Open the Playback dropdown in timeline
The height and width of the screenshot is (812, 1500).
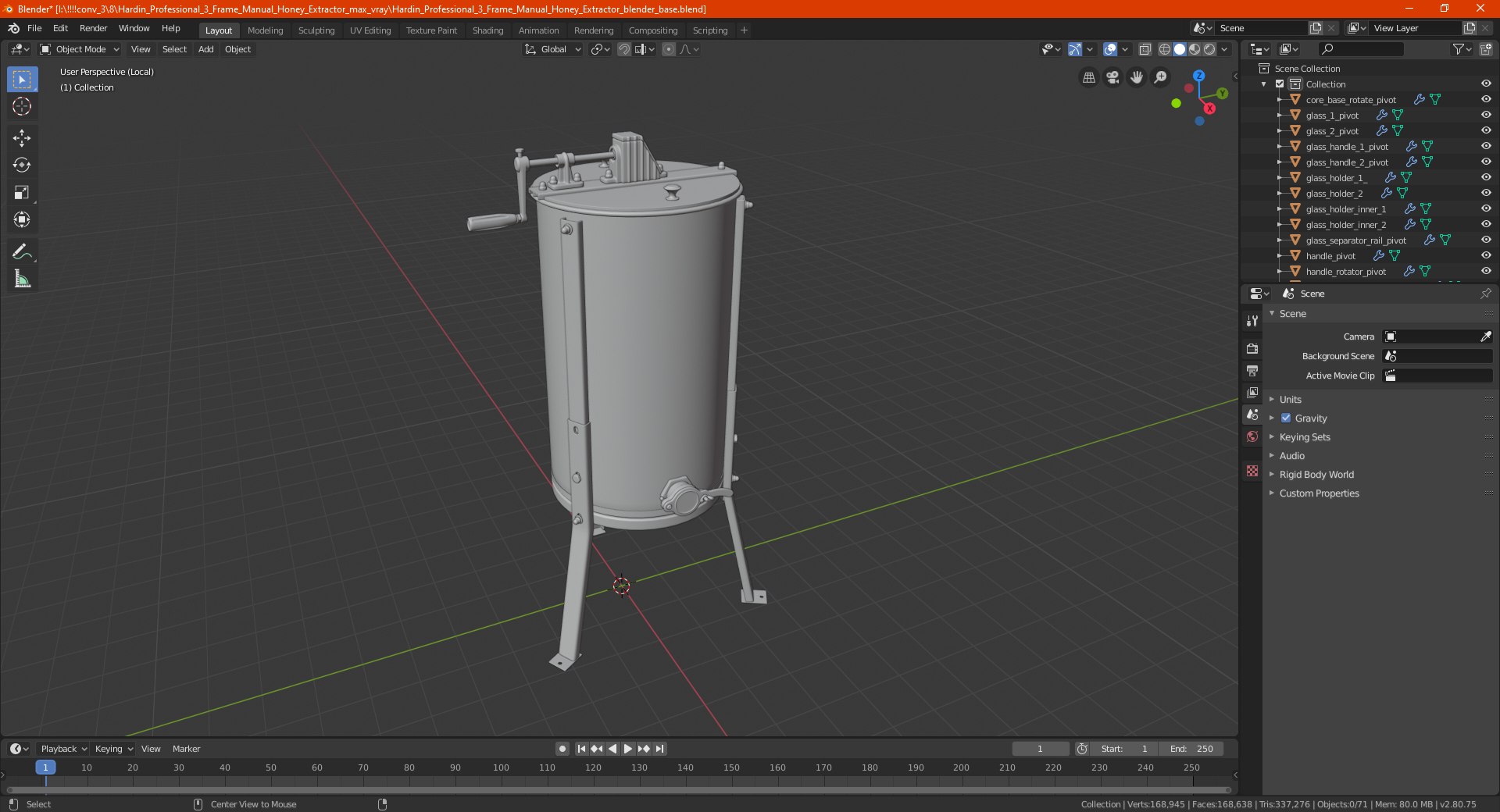pos(63,749)
